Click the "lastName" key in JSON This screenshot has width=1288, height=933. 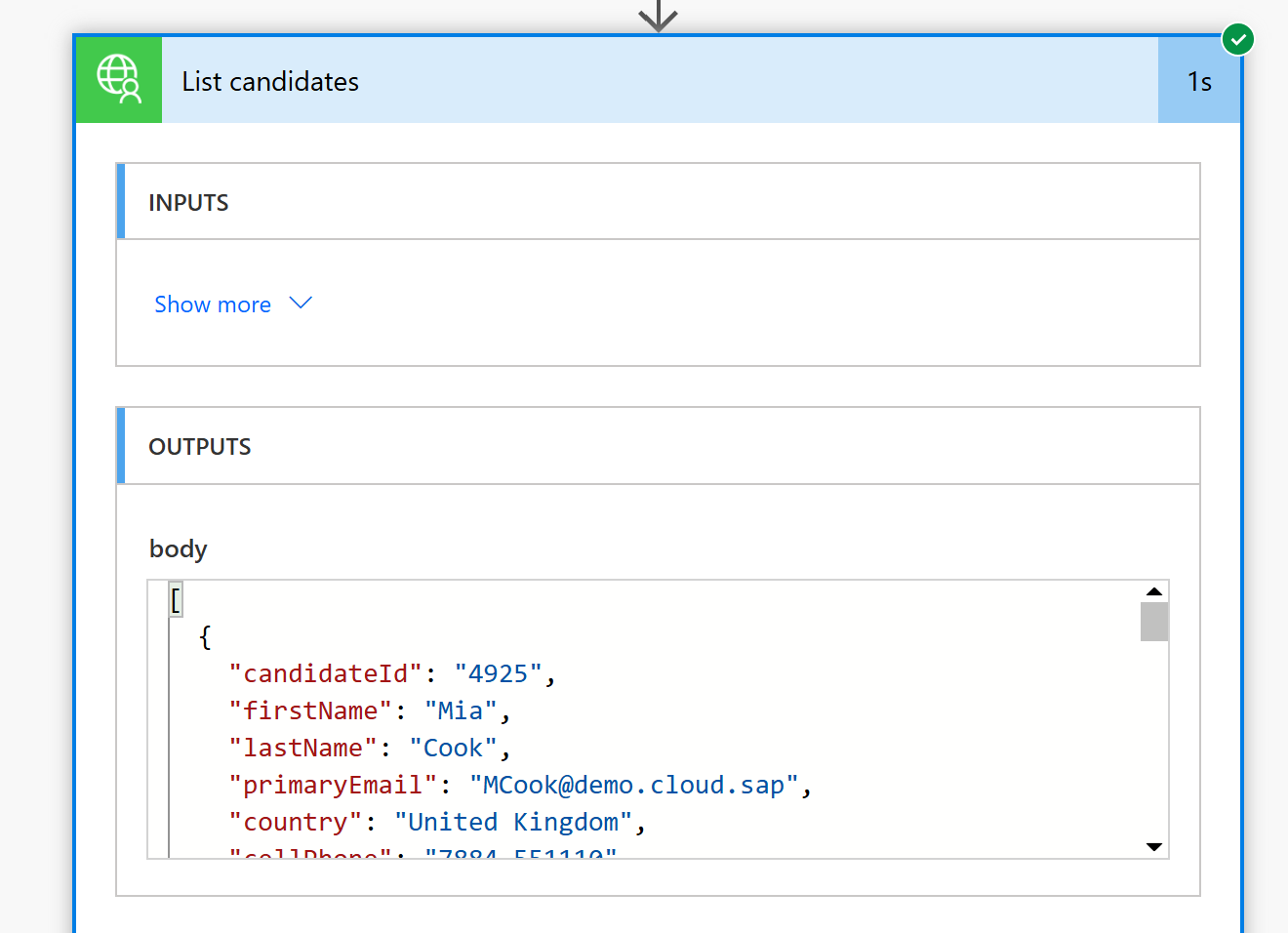pyautogui.click(x=302, y=749)
